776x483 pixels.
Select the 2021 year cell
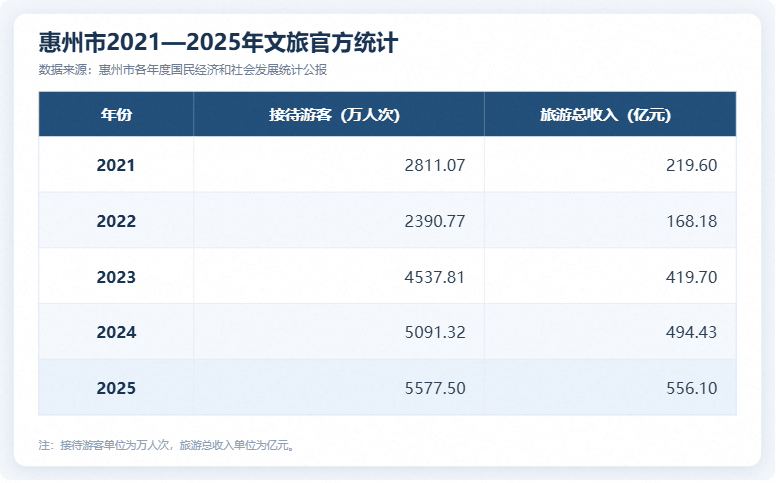click(116, 165)
